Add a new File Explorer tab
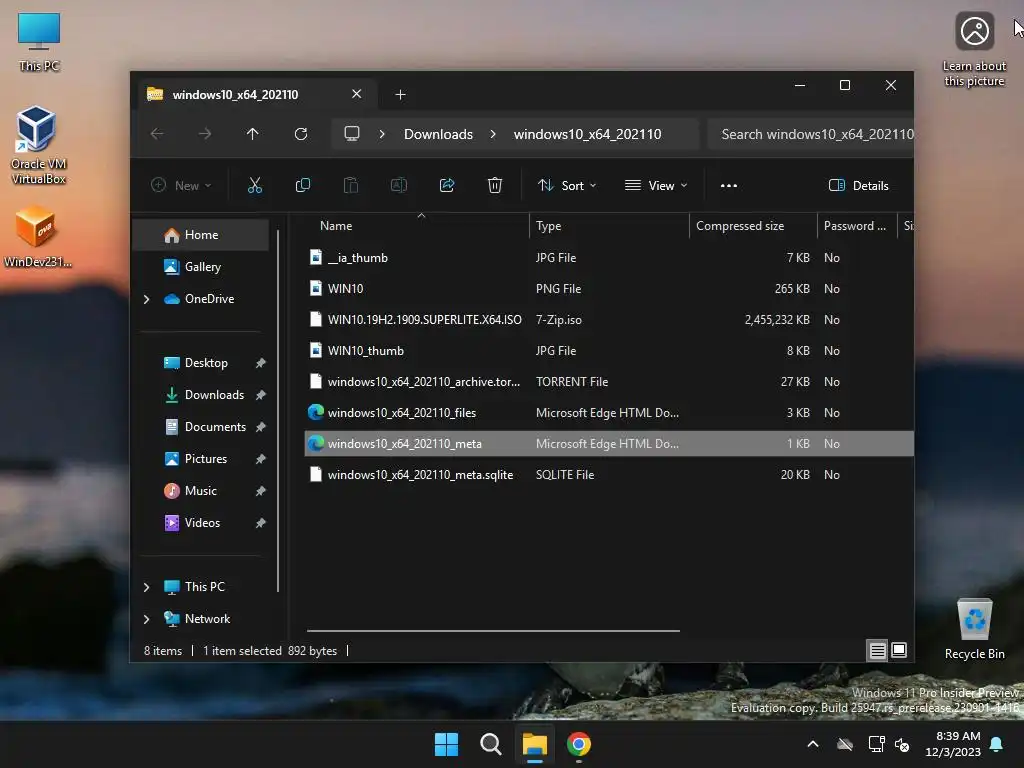The height and width of the screenshot is (768, 1024). [x=400, y=95]
